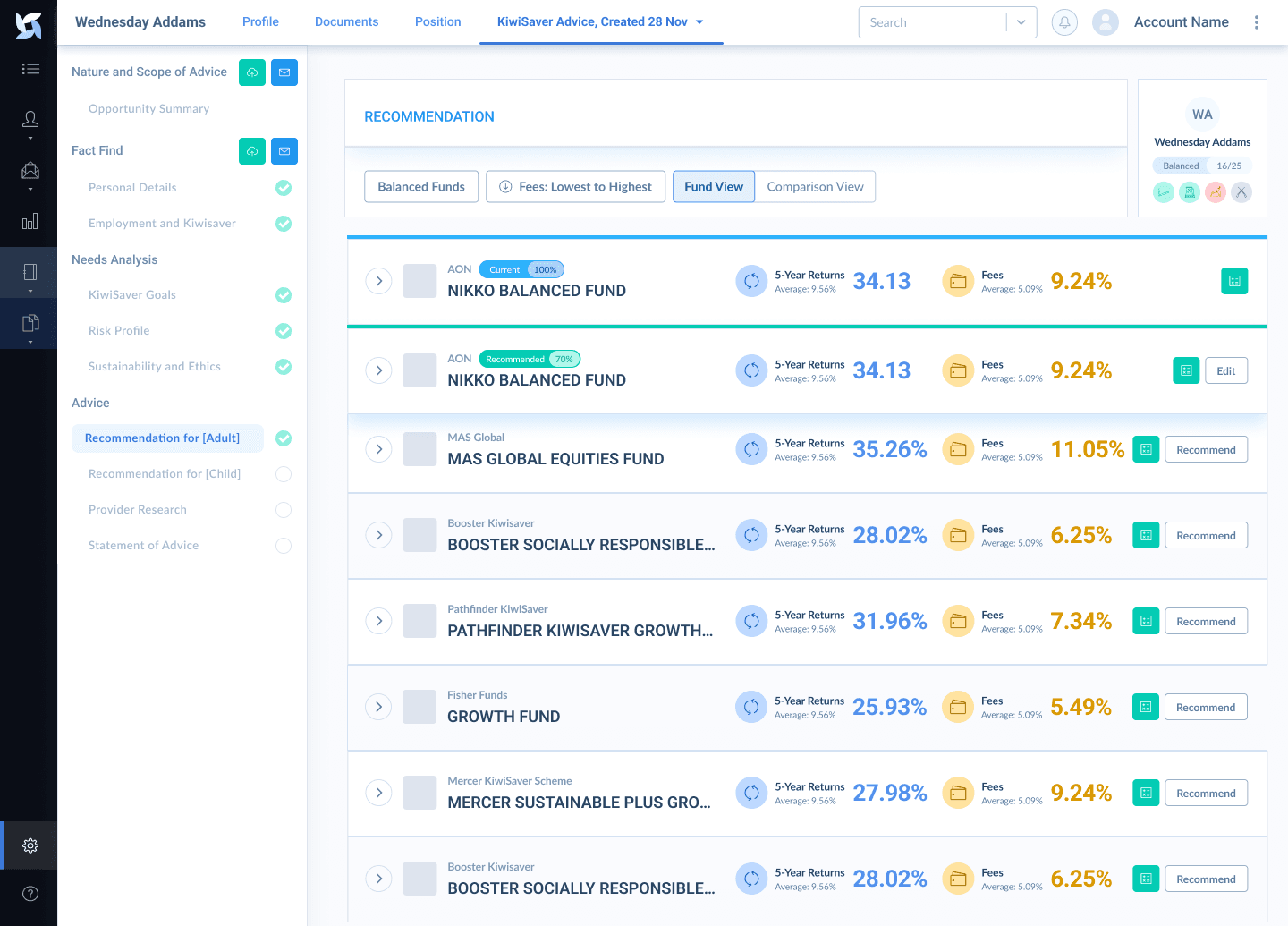Recommend the Fisher Funds Growth Fund
The width and height of the screenshot is (1288, 926).
tap(1206, 707)
